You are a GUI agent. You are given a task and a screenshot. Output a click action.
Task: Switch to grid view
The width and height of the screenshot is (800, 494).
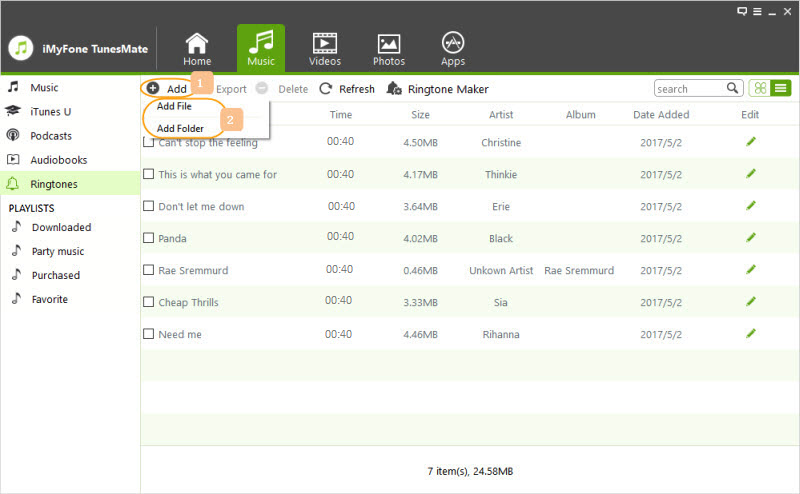[760, 88]
